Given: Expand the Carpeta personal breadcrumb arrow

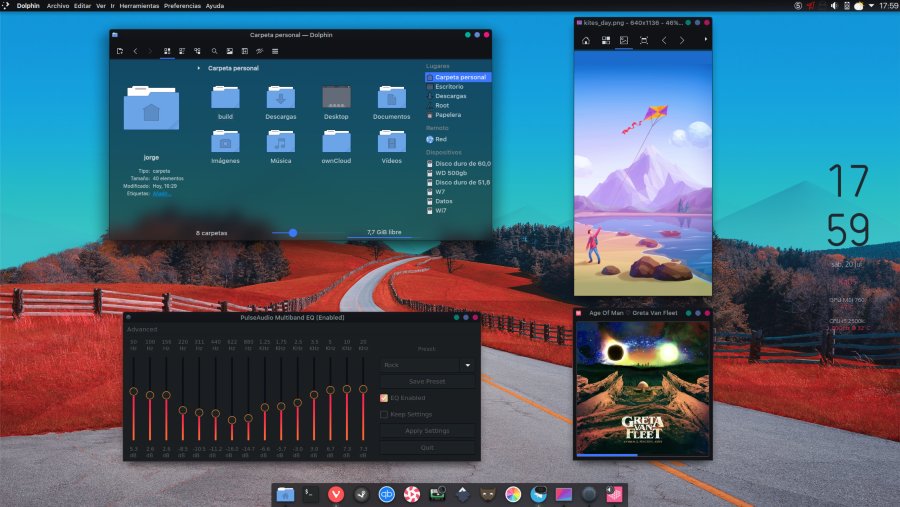Looking at the screenshot, I should click(x=199, y=68).
